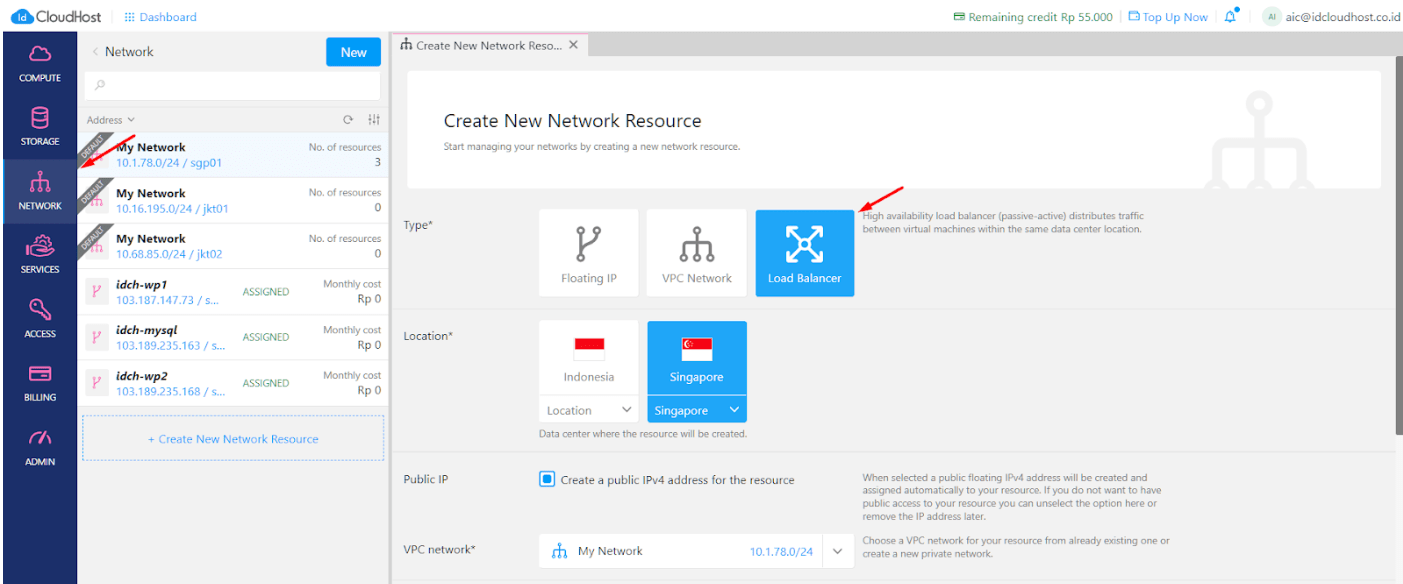Open the Billing card icon
The height and width of the screenshot is (584, 1403).
click(x=40, y=374)
